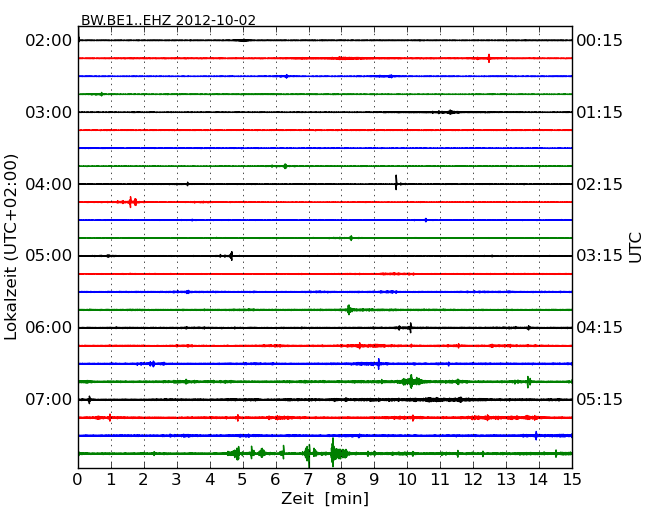Select the 00:15 UTC label
This screenshot has height=520, width=650.
[x=599, y=41]
